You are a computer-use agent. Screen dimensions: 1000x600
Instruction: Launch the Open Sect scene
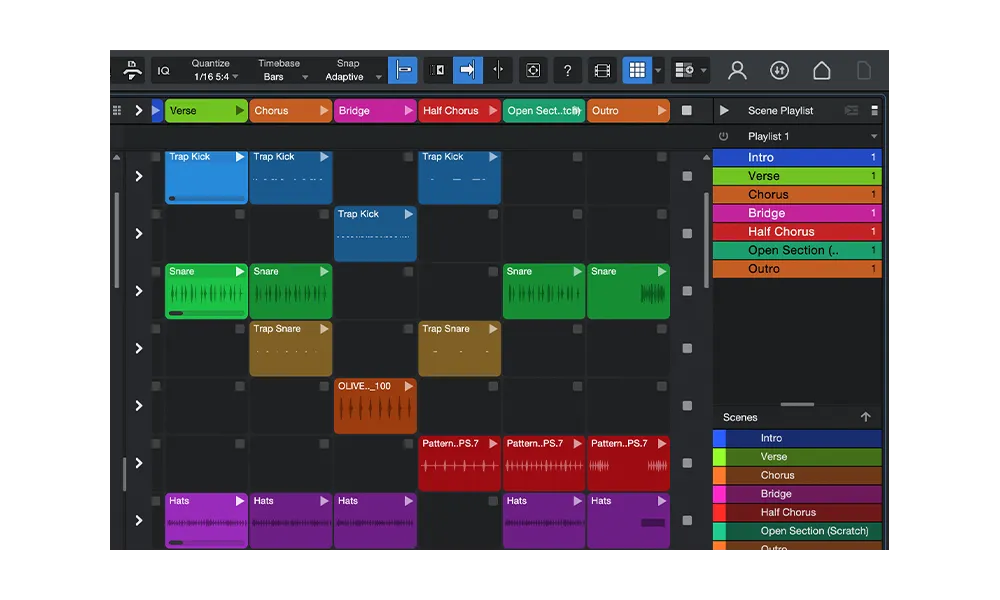point(577,111)
